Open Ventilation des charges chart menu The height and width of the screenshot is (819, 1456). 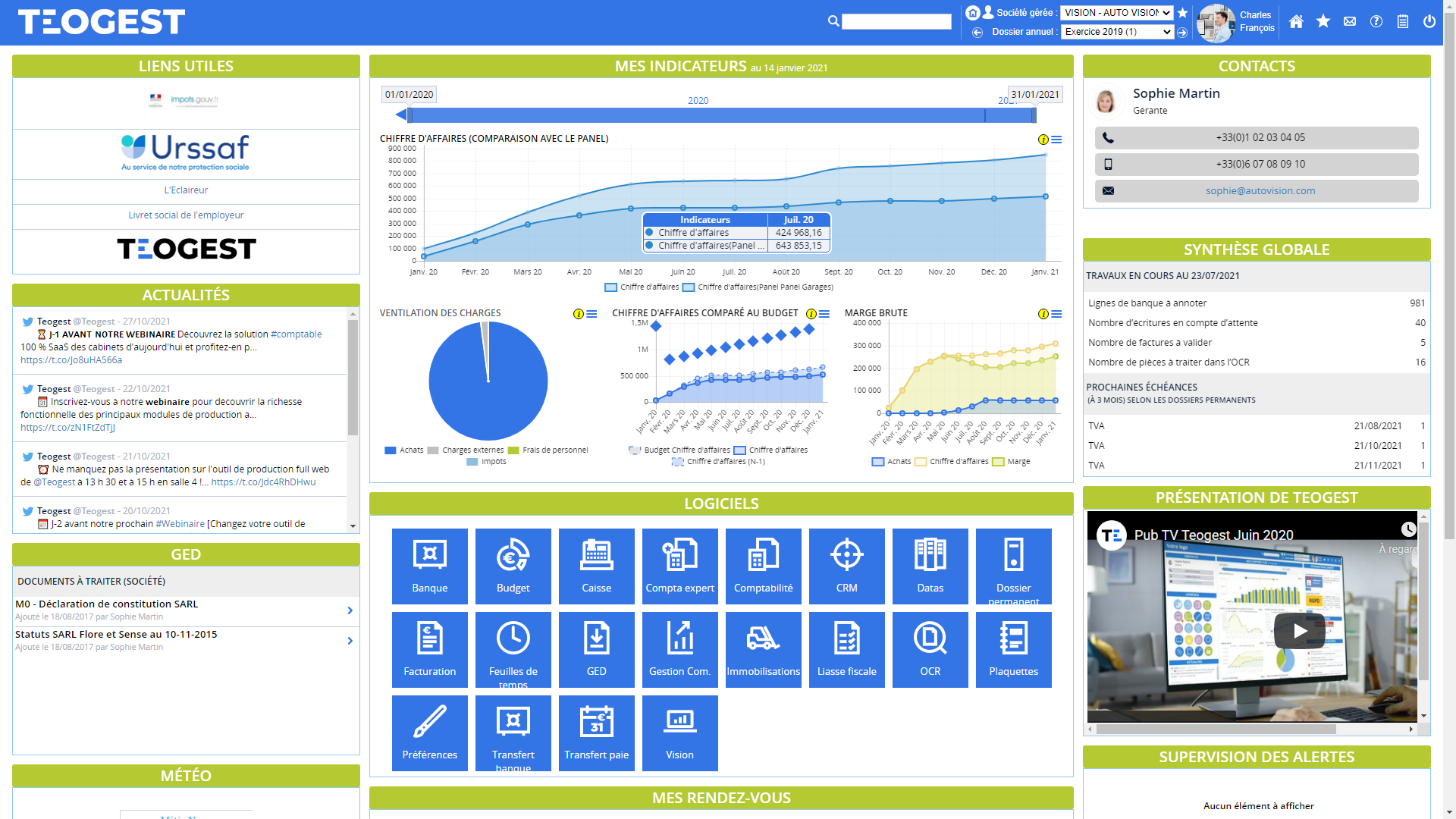(591, 314)
